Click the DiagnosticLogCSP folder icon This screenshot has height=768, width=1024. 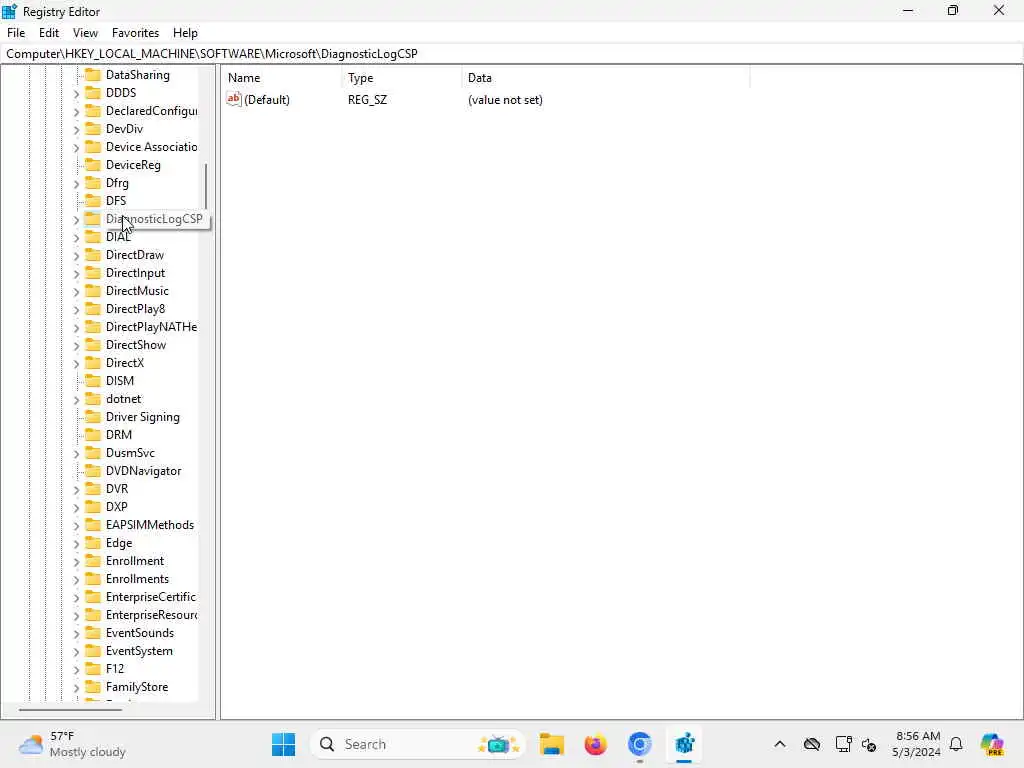93,219
